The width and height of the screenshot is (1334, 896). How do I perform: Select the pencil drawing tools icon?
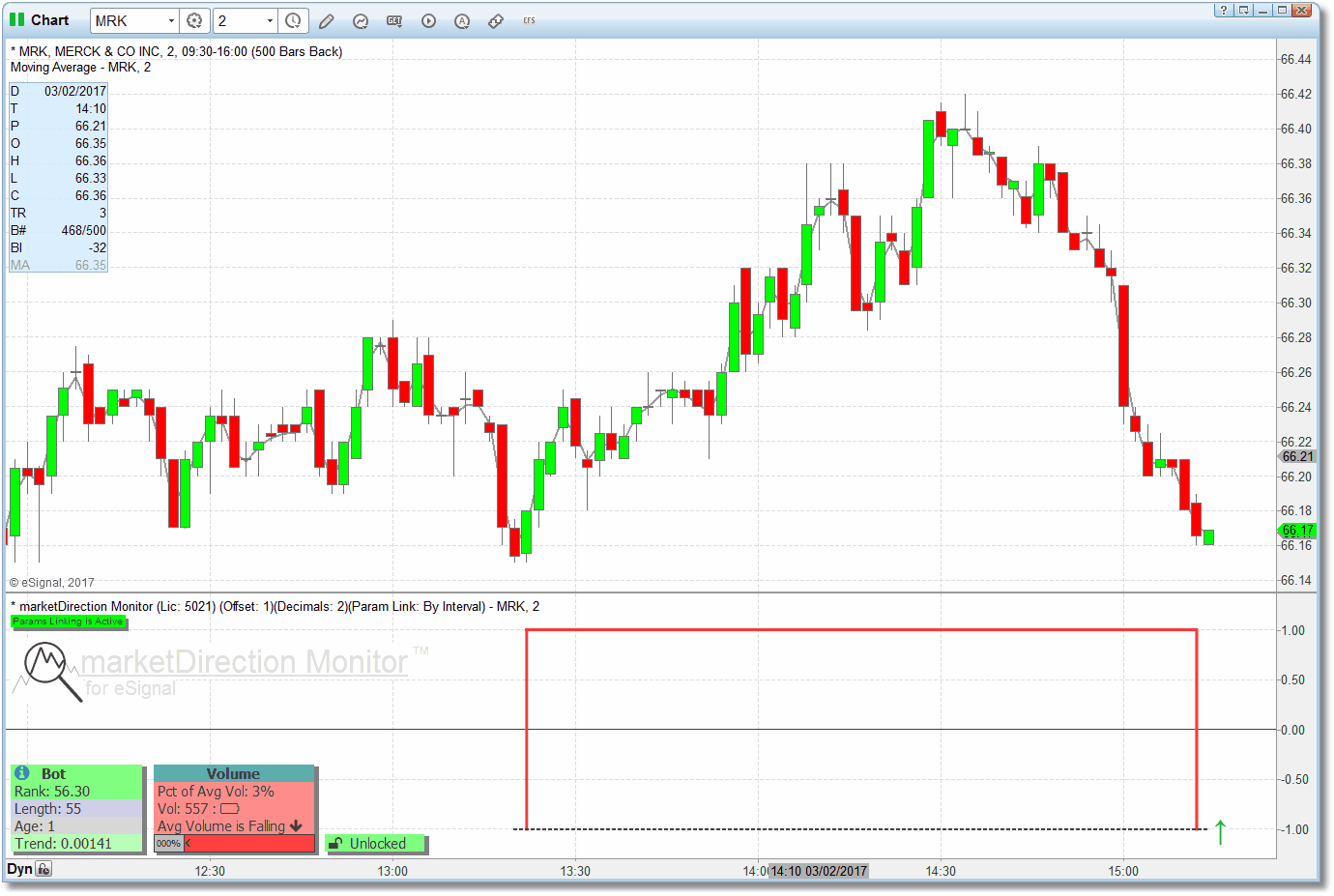(327, 20)
